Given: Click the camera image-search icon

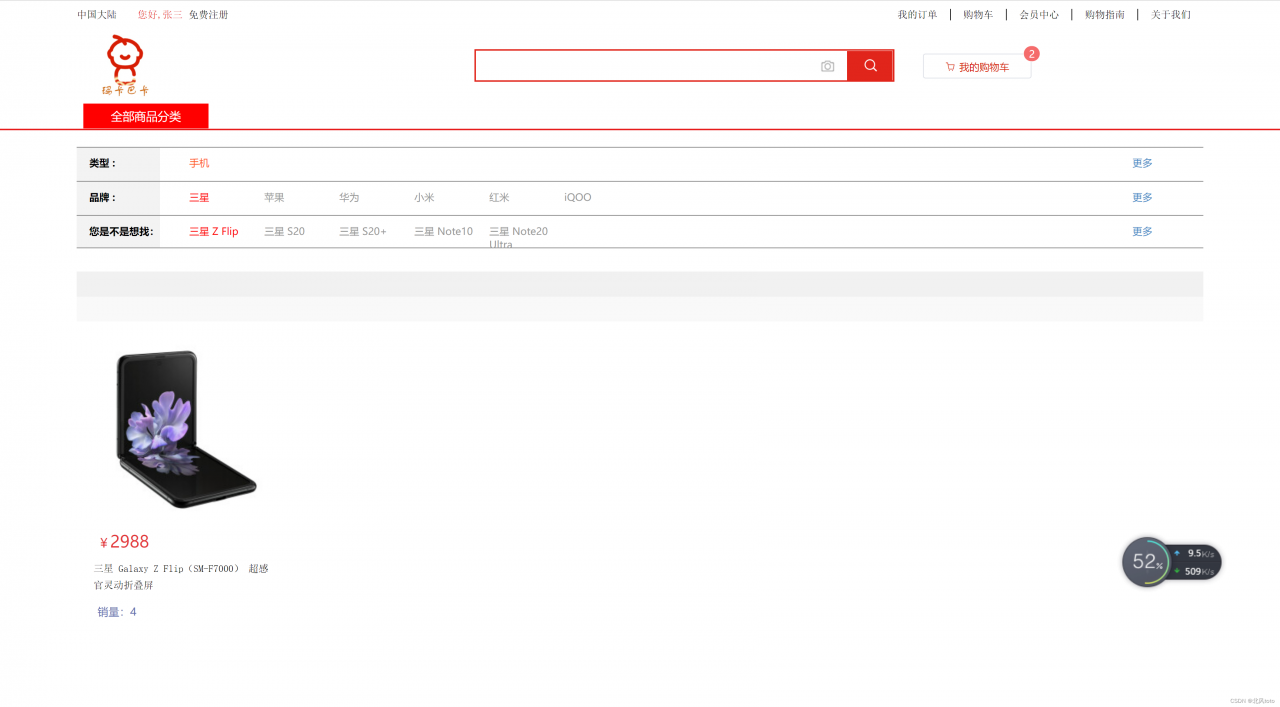Looking at the screenshot, I should point(827,66).
